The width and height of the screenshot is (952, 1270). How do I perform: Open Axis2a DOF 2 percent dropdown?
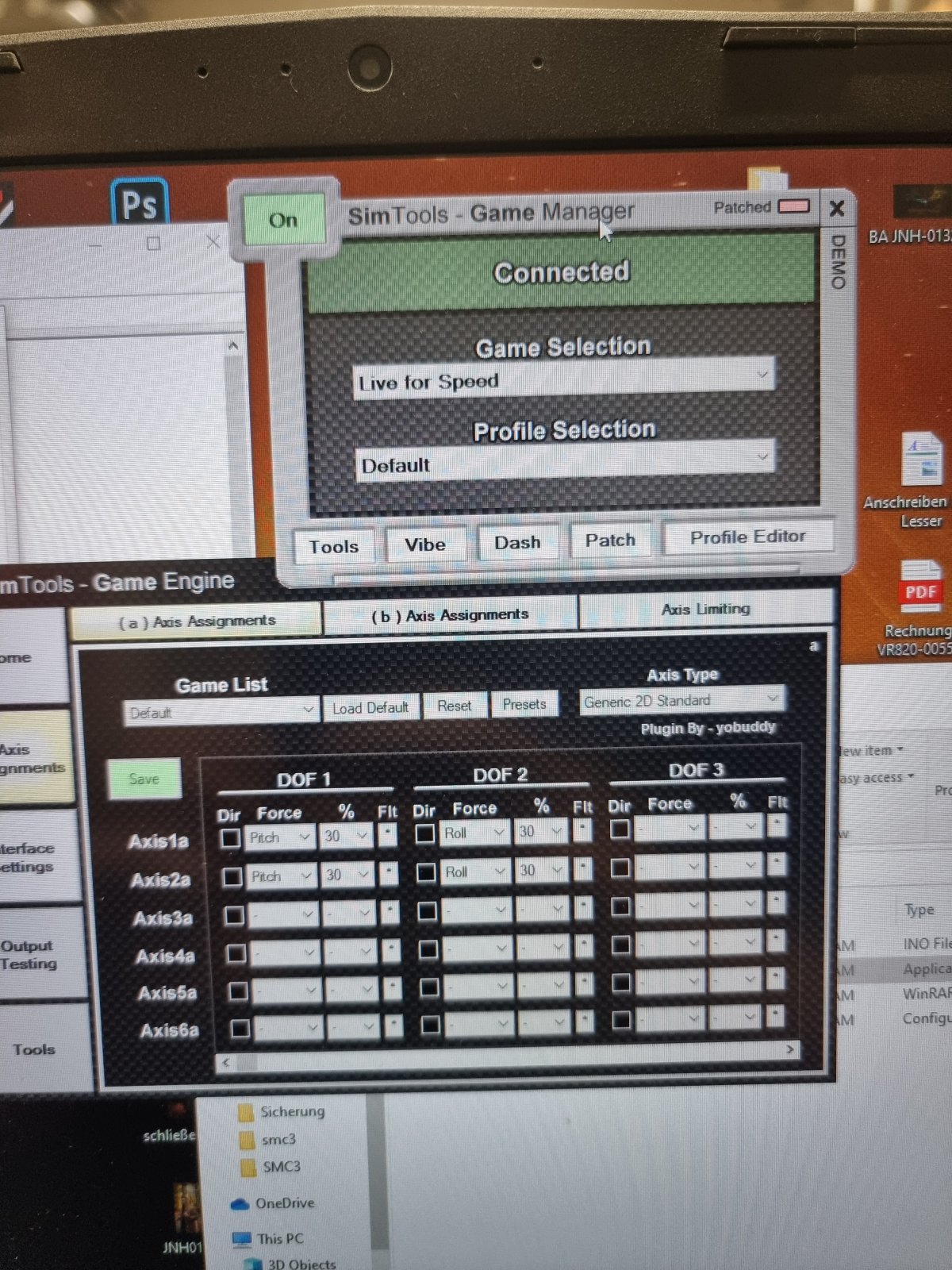tap(541, 870)
